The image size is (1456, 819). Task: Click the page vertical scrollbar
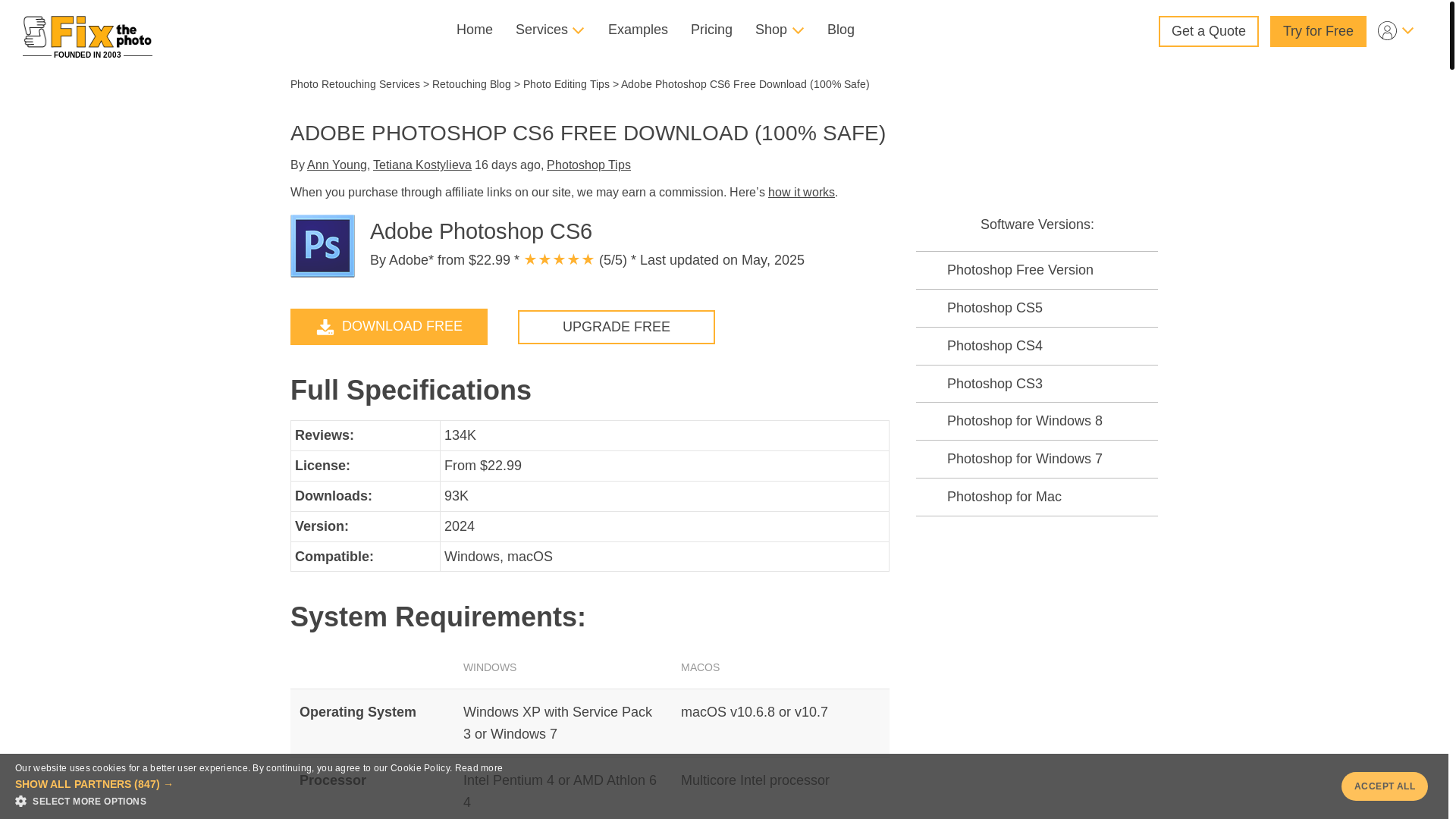tap(1452, 35)
